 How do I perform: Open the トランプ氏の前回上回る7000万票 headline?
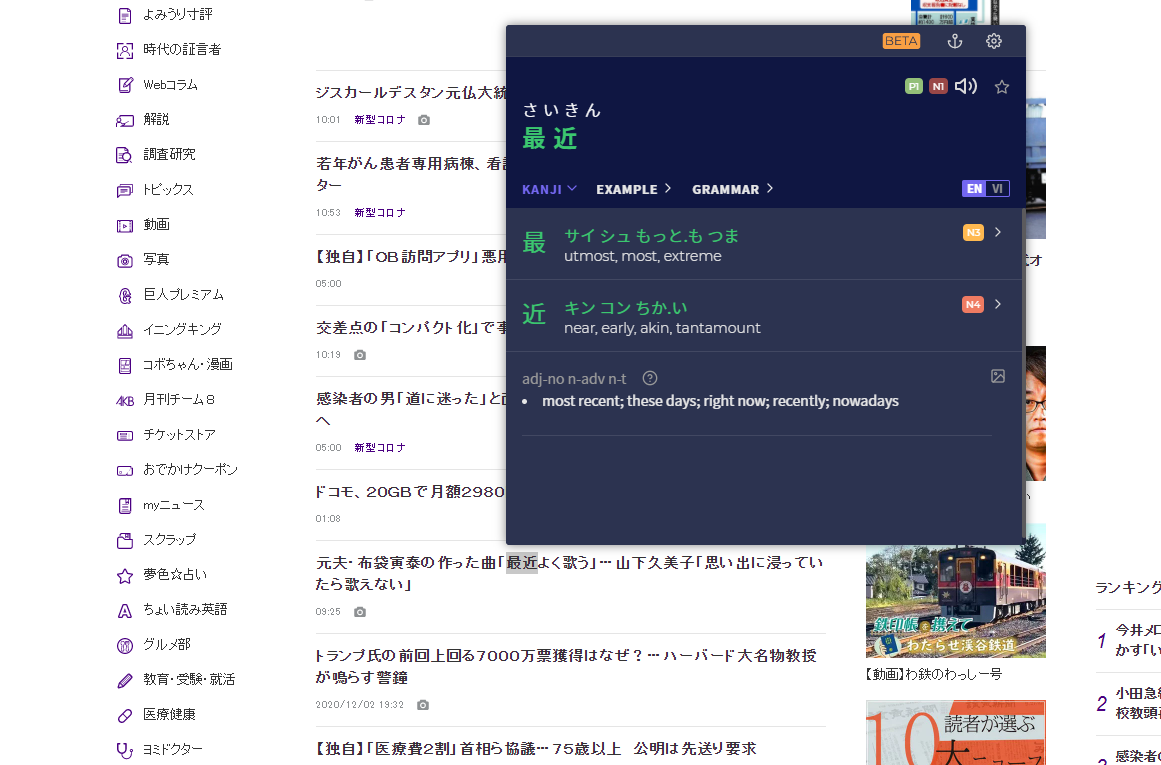[566, 667]
